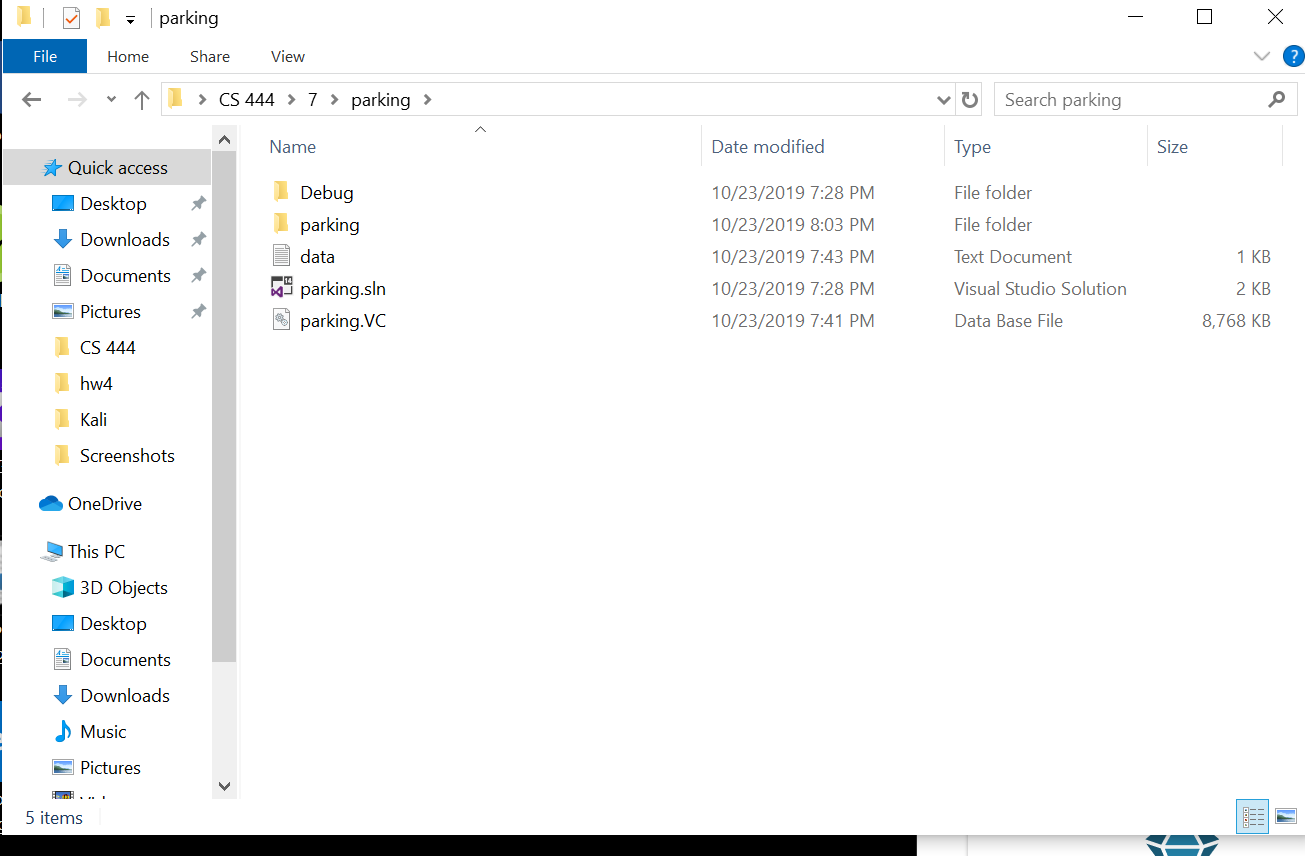Open the CS 444 folder in sidebar
Viewport: 1305px width, 856px height.
point(94,348)
